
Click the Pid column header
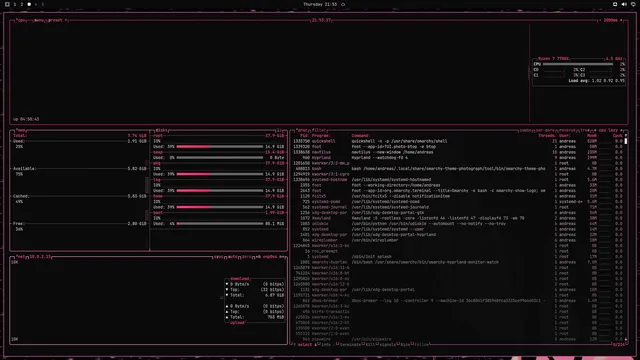point(304,136)
